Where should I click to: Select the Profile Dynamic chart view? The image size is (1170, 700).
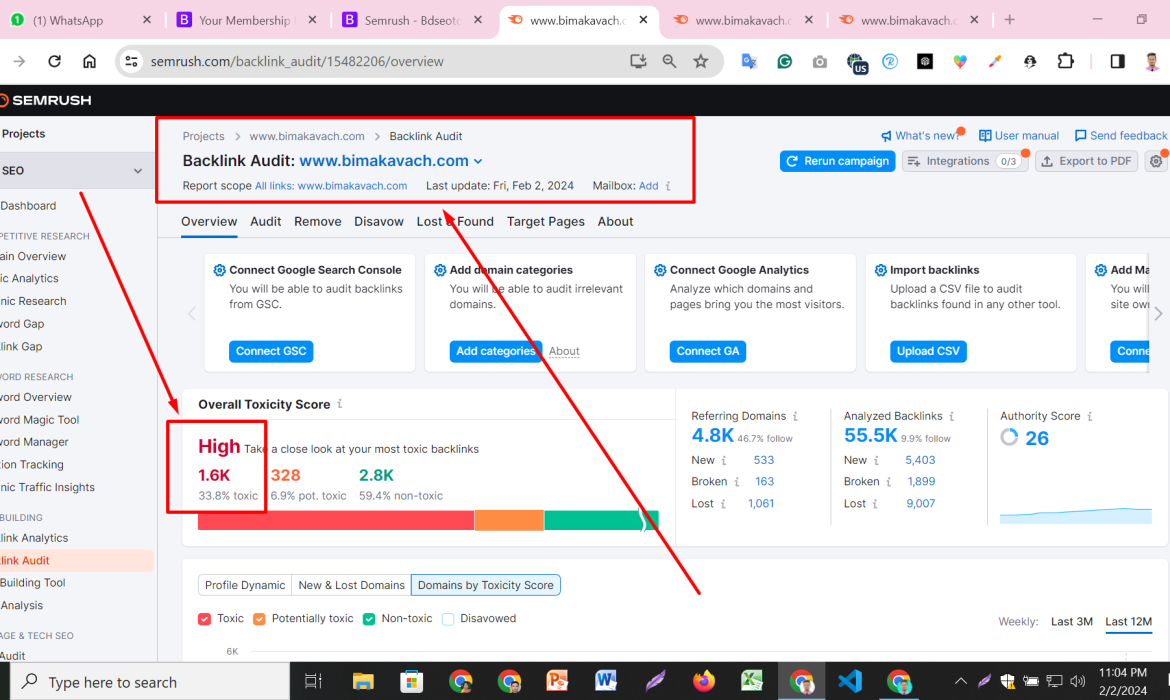tap(245, 585)
